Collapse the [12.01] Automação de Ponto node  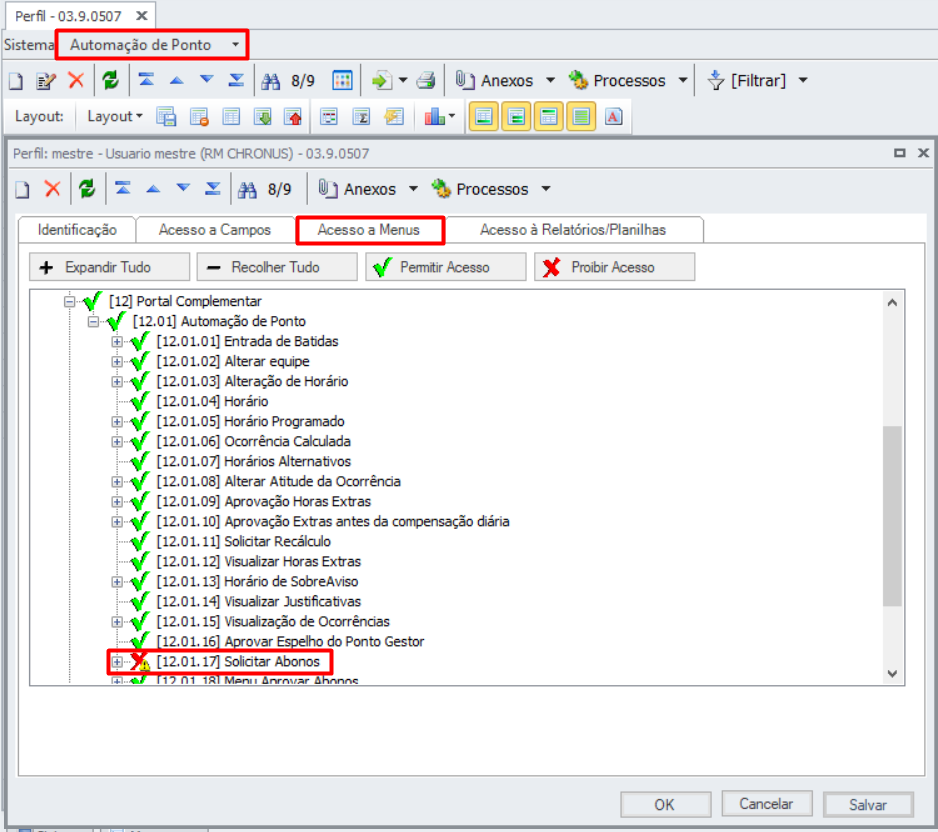pyautogui.click(x=93, y=322)
